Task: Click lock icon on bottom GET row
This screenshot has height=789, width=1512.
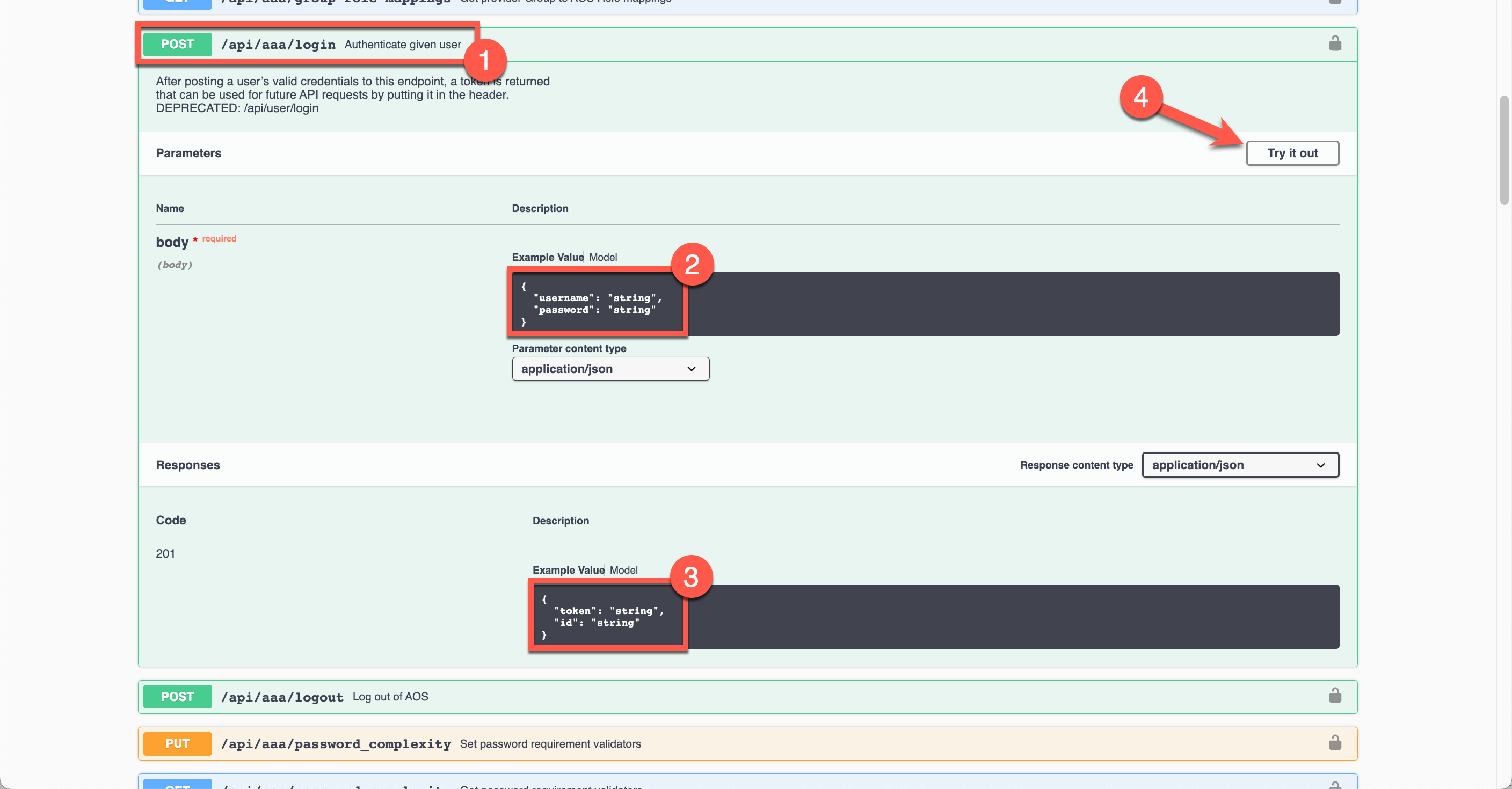Action: 1334,785
